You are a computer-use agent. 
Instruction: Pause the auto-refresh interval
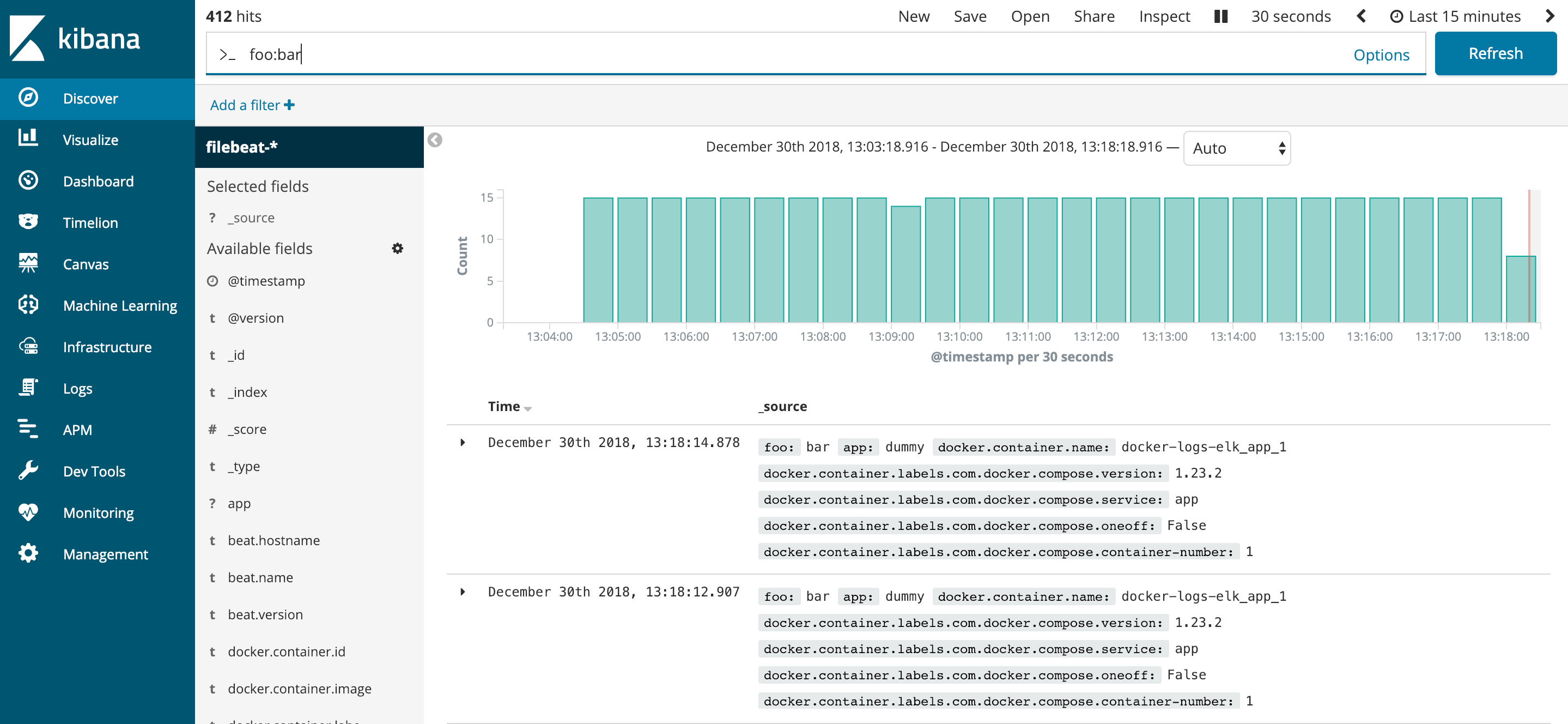(1220, 16)
